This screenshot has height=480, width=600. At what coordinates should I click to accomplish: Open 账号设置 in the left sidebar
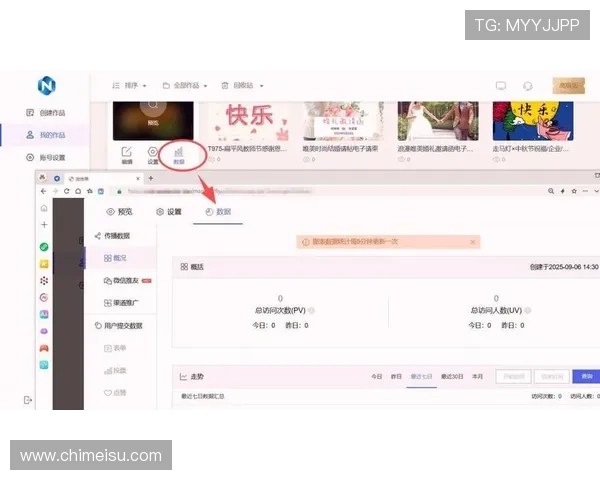(46, 157)
